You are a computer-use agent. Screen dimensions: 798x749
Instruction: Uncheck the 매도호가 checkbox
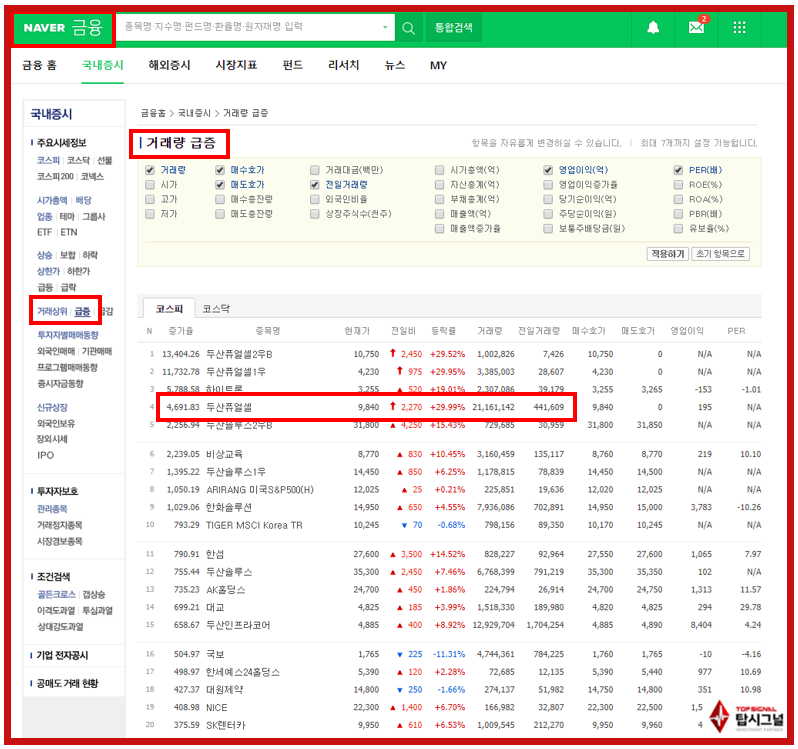click(x=220, y=185)
